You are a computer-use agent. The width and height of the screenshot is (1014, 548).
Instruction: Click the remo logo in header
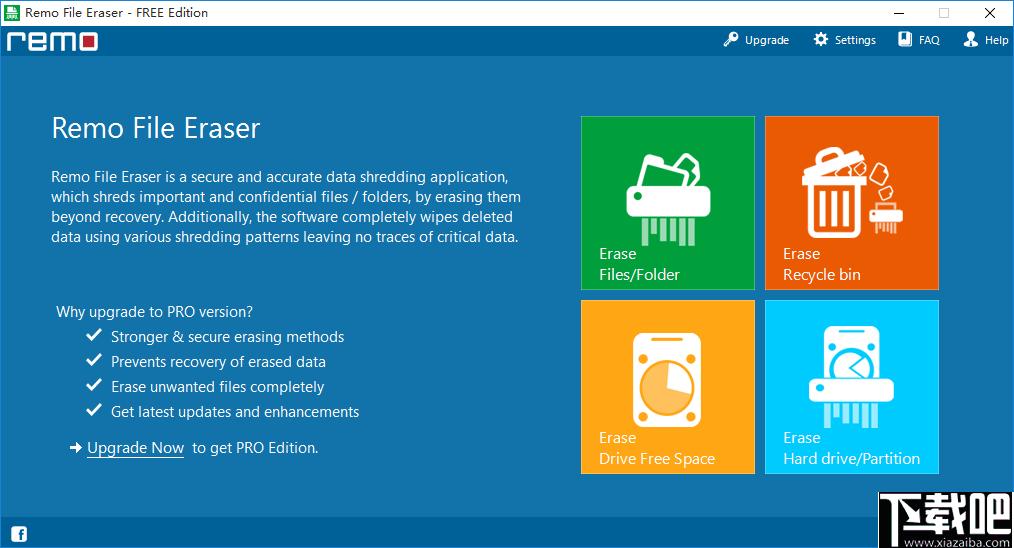point(52,41)
